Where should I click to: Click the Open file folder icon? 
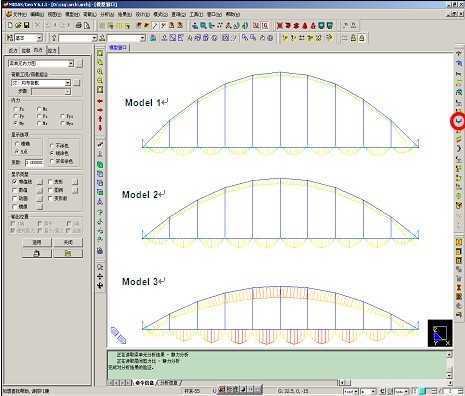coord(18,25)
